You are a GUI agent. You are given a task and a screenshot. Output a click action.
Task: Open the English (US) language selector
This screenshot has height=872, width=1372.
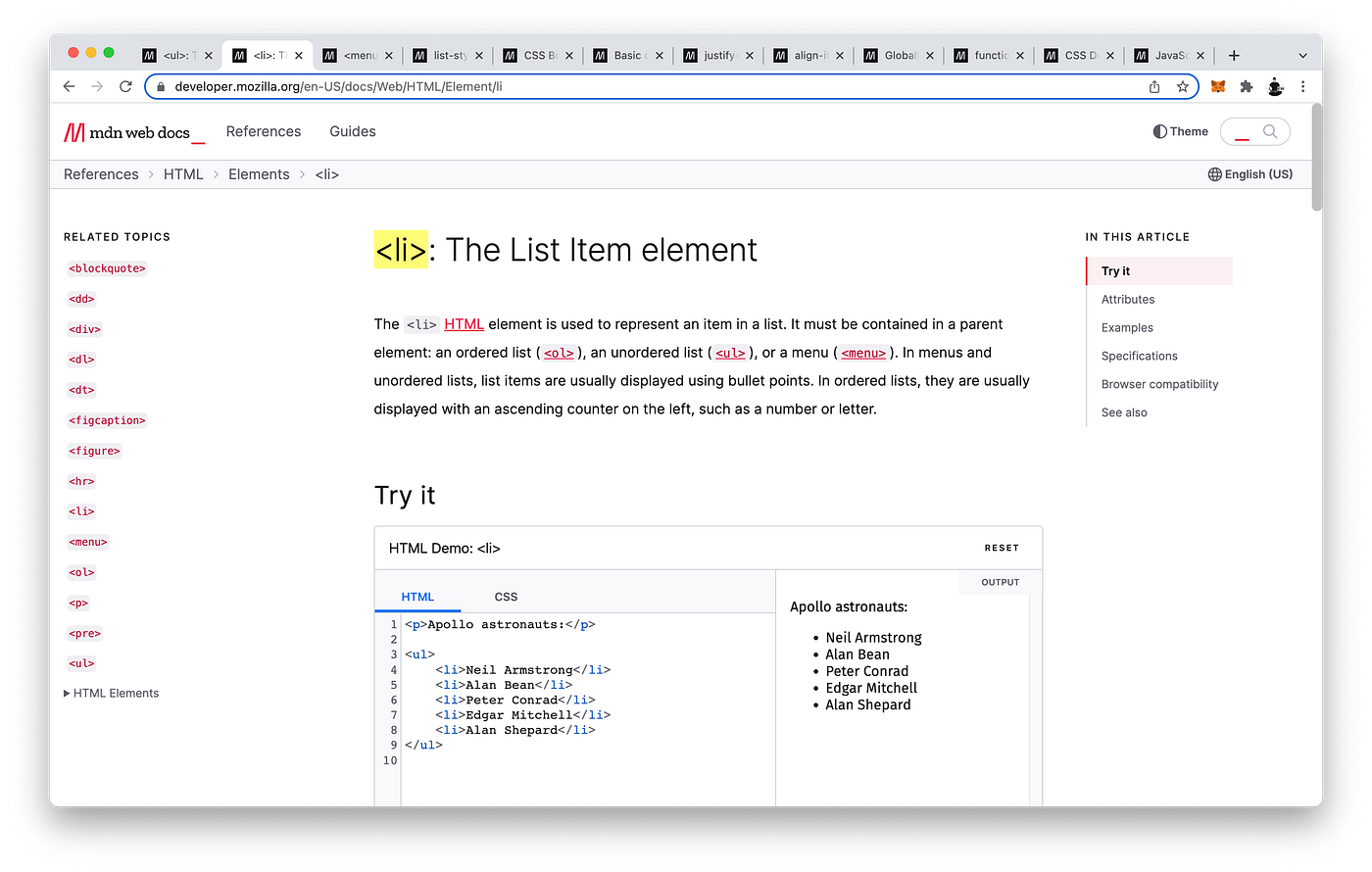click(x=1250, y=173)
